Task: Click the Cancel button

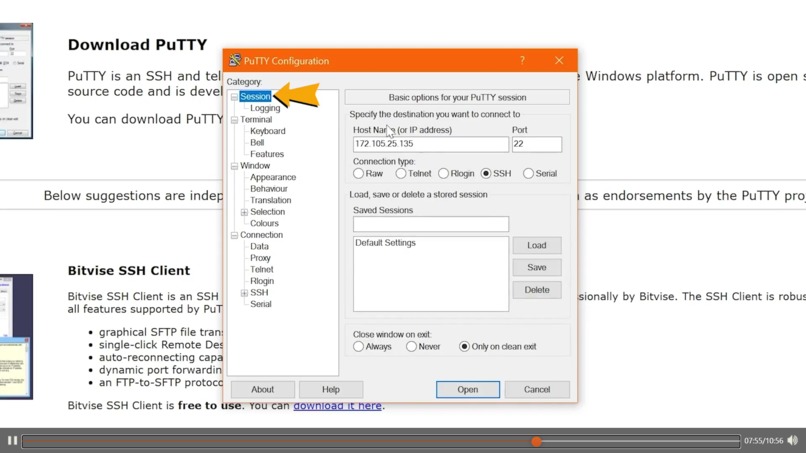Action: click(x=537, y=390)
